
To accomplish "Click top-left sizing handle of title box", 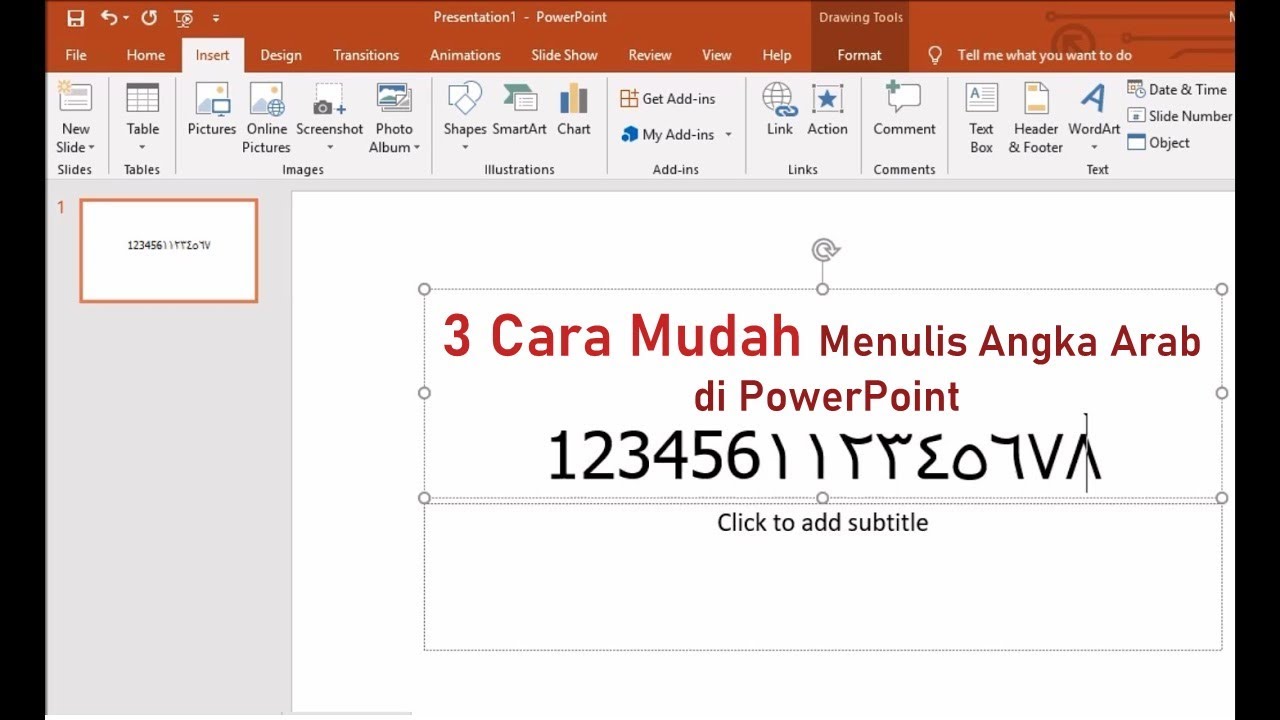I will [424, 289].
